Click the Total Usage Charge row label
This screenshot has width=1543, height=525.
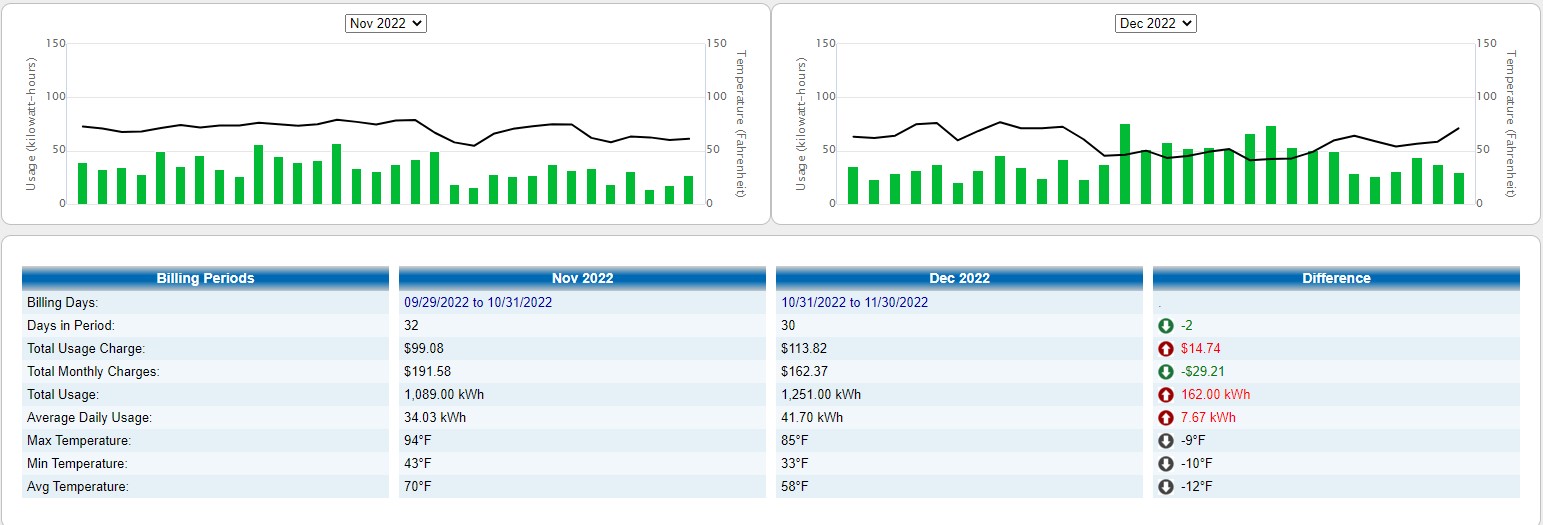coord(86,349)
